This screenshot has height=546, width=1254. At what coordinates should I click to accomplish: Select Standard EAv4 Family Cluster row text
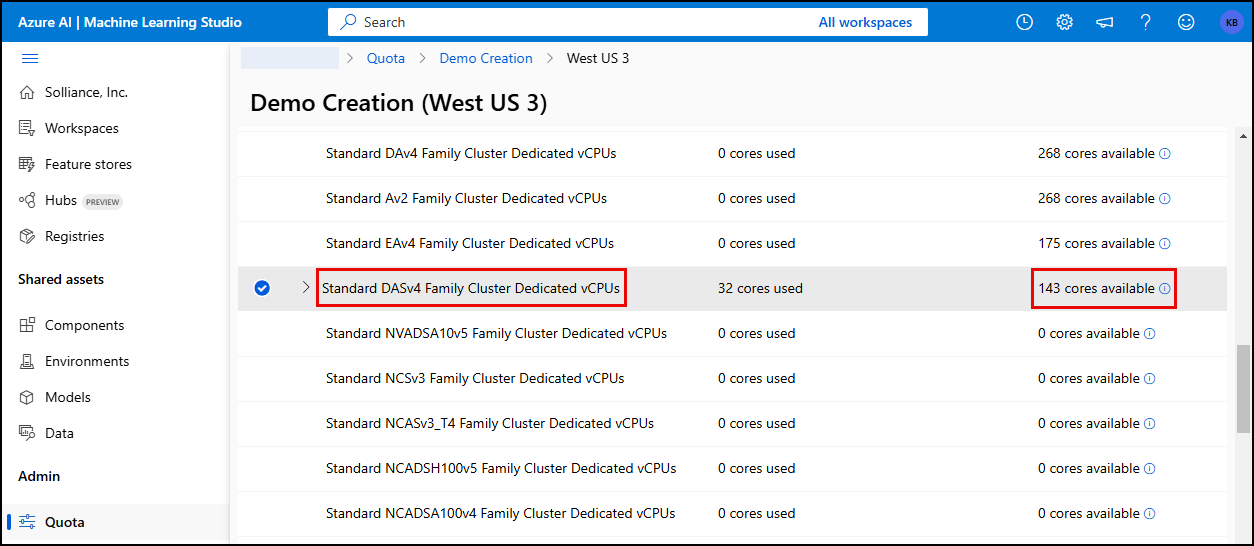pos(470,244)
